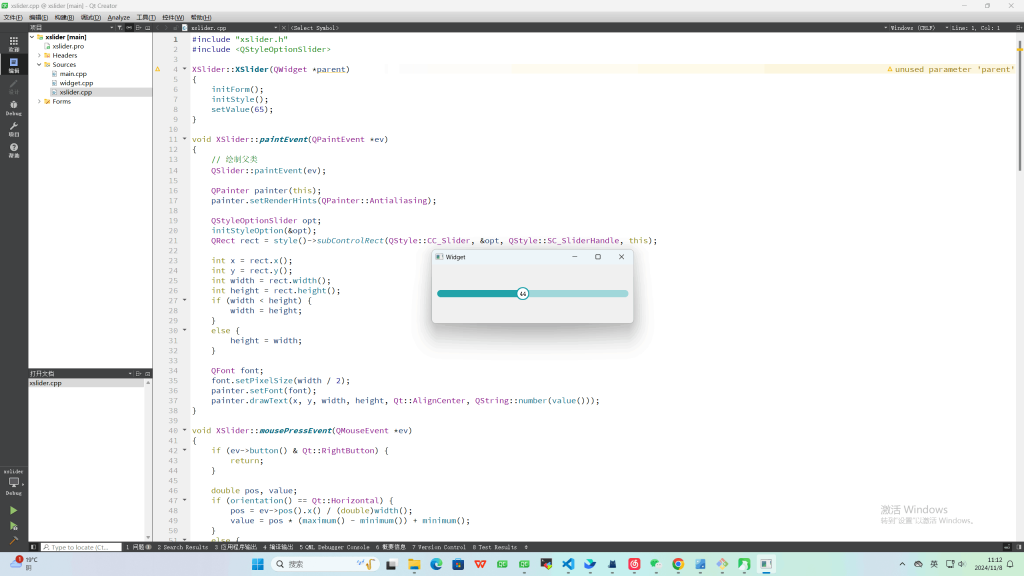
Task: Expand the Headers folder
Action: (x=39, y=55)
